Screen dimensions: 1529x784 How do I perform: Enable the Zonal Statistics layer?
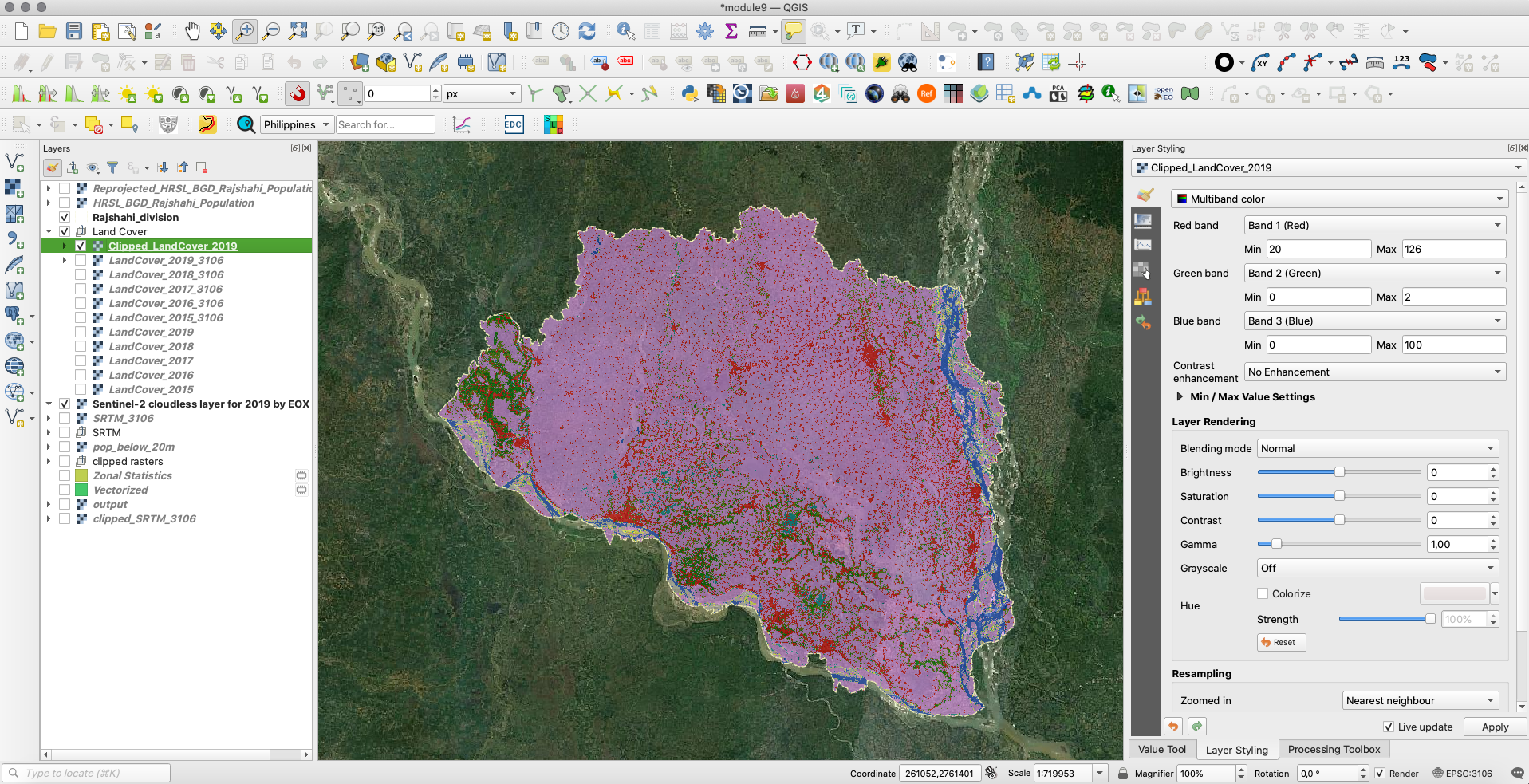[65, 475]
